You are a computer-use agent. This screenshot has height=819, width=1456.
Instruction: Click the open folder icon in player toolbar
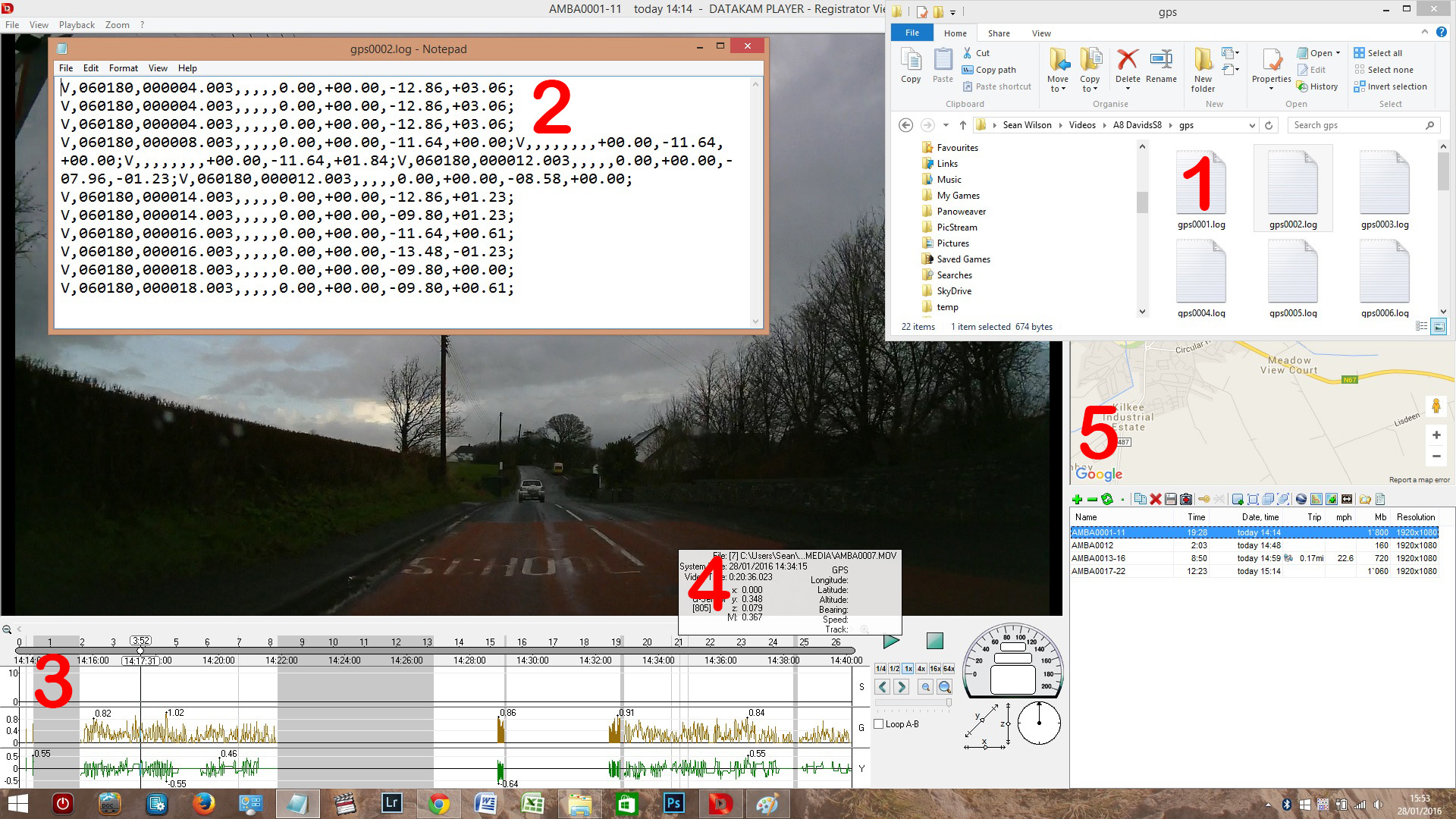(x=1365, y=499)
